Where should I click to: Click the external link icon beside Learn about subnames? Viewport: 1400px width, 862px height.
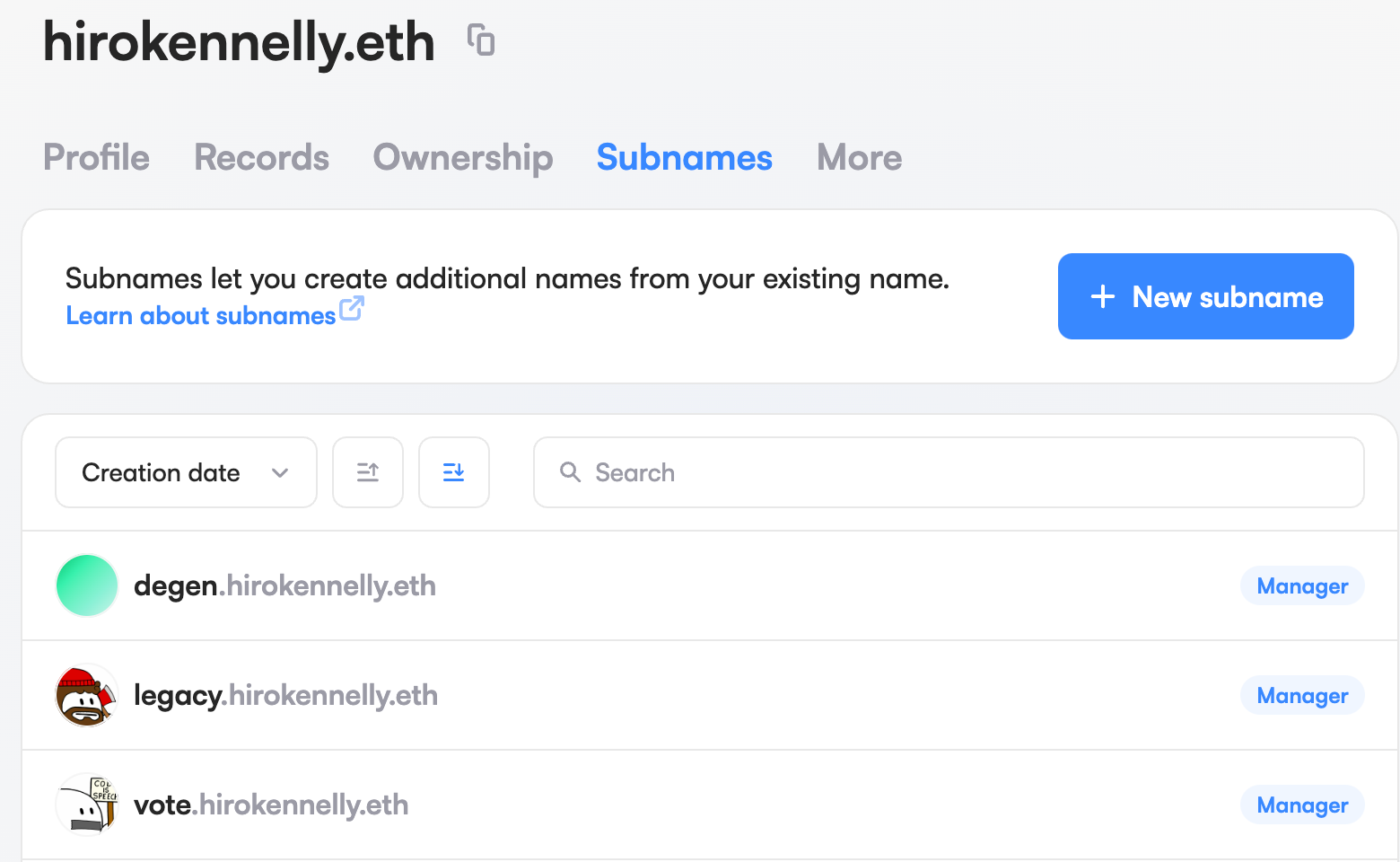point(351,309)
